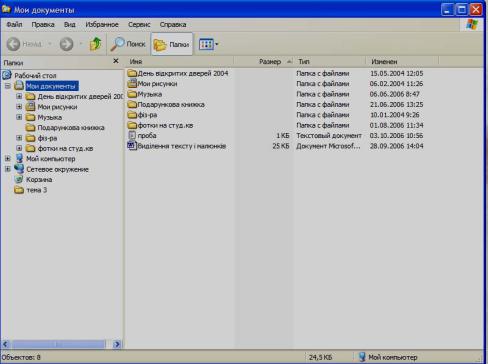Select file name 'проба' in list

click(147, 136)
